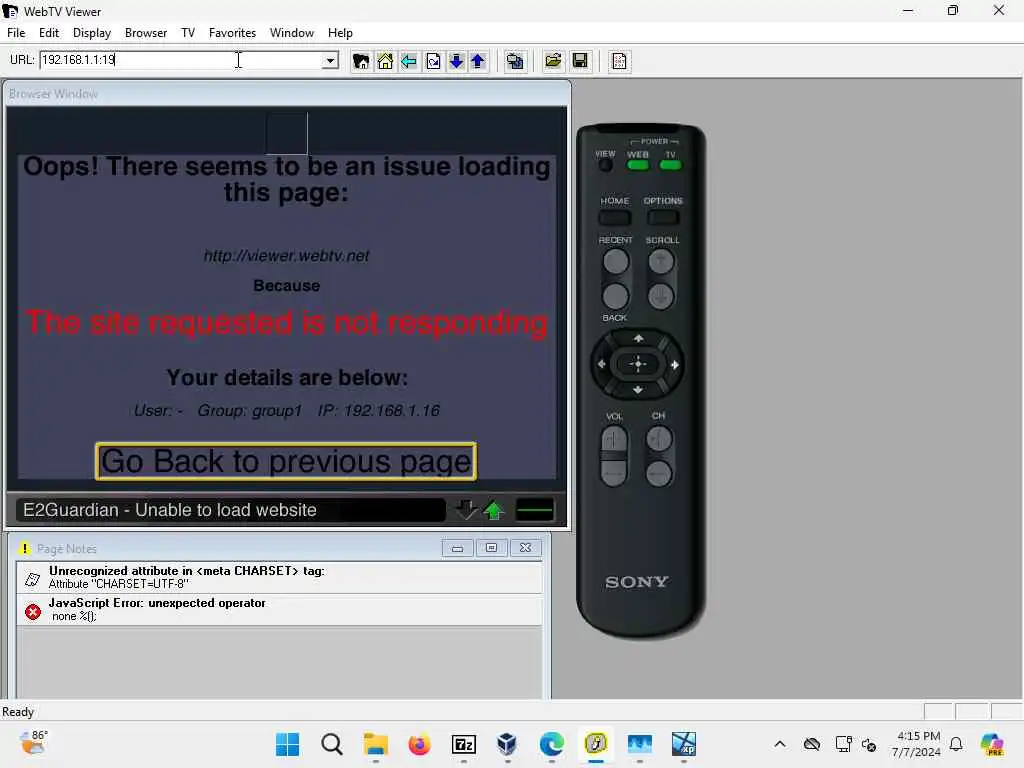The image size is (1024, 768).
Task: Open taskbar Search
Action: (332, 744)
